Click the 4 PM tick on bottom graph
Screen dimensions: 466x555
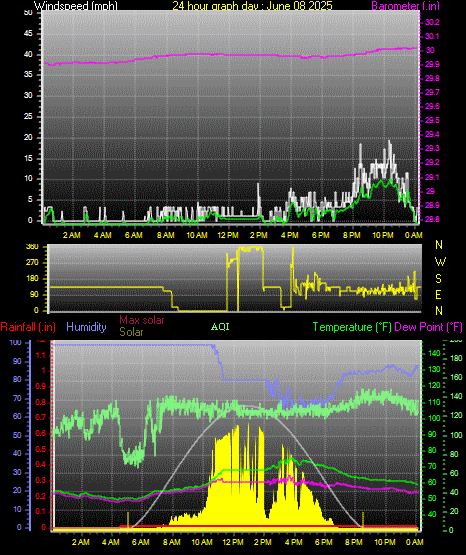coord(293,542)
